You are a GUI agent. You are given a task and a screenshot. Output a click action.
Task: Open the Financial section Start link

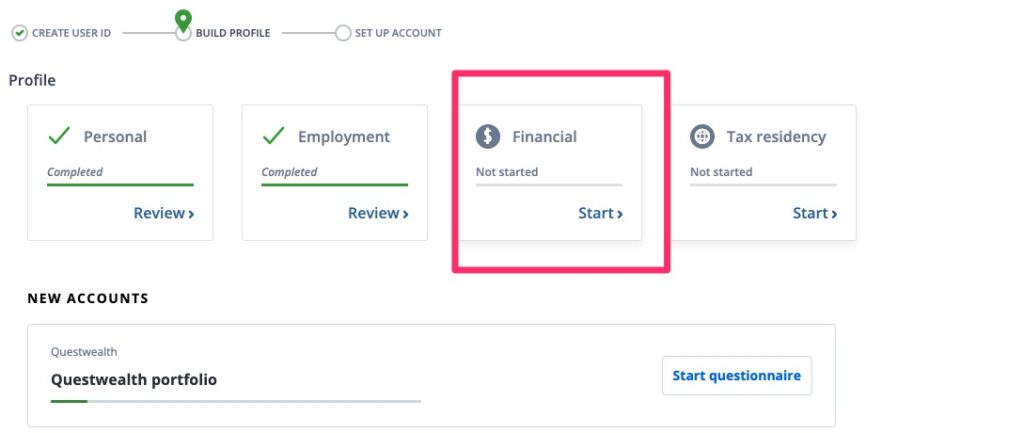(x=600, y=213)
